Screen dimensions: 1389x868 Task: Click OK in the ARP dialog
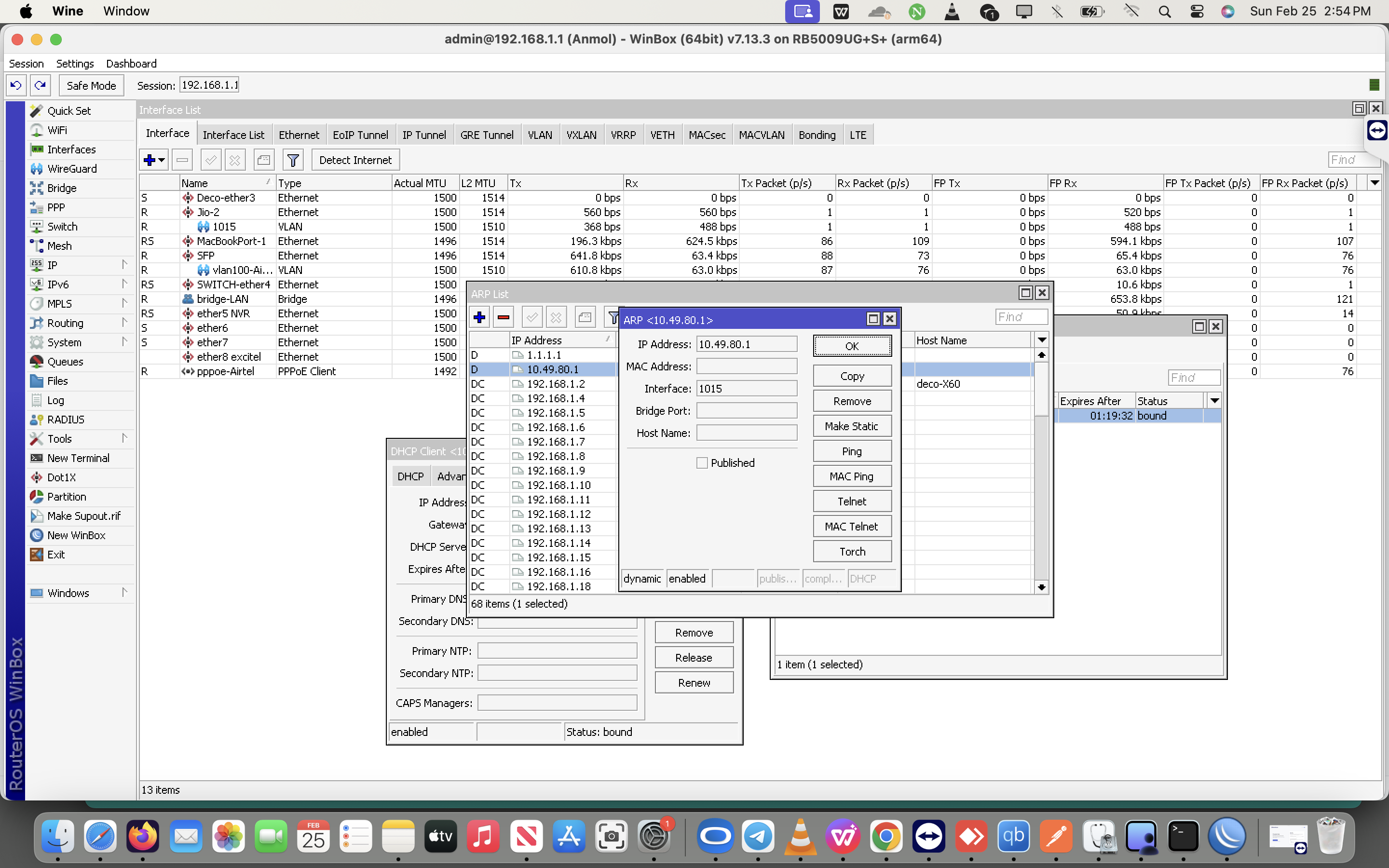click(x=852, y=346)
